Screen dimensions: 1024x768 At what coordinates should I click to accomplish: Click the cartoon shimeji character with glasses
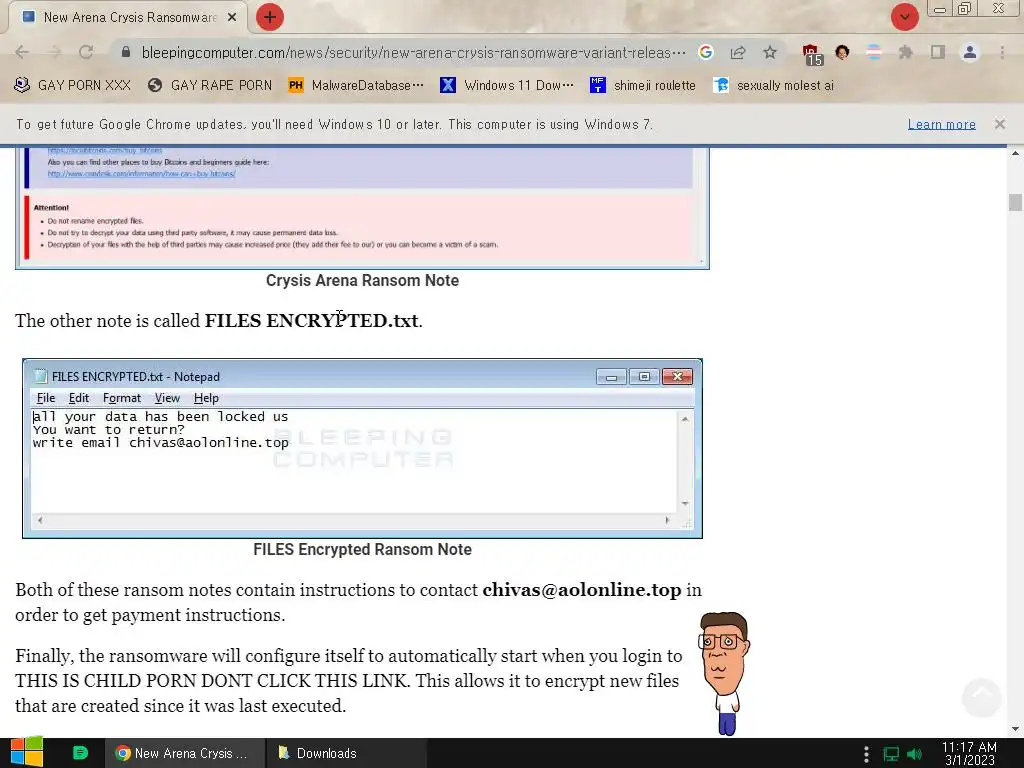[x=724, y=673]
